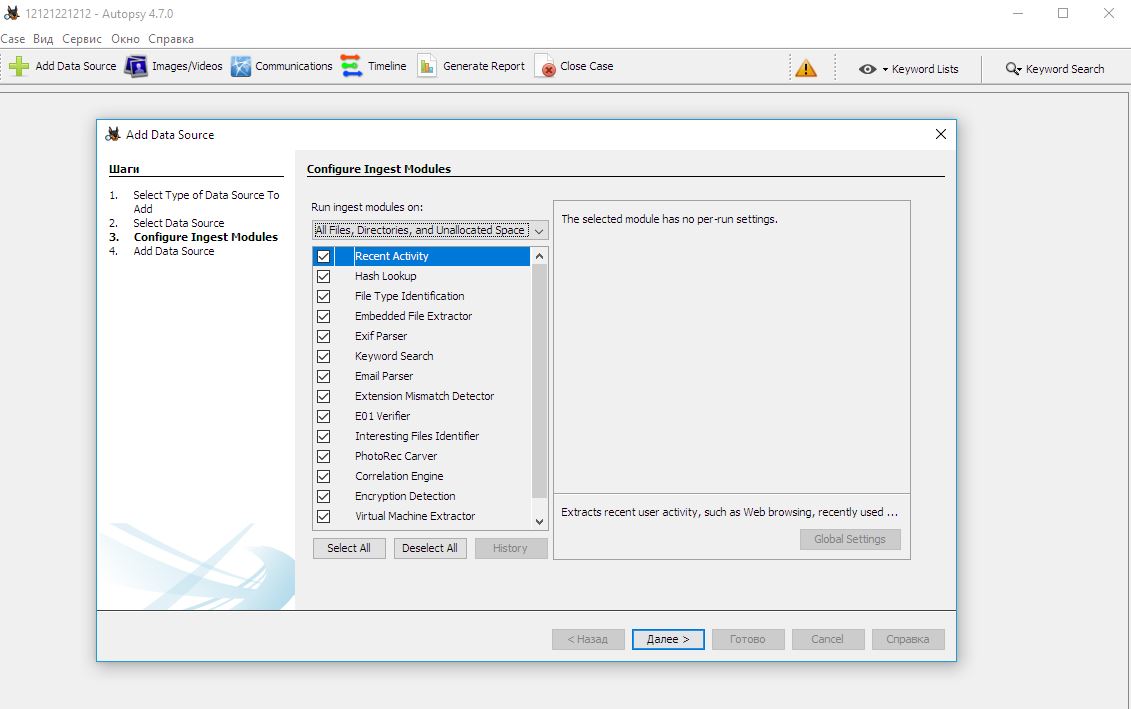This screenshot has height=709, width=1131.
Task: Disable the Encryption Detection module
Action: tap(323, 496)
